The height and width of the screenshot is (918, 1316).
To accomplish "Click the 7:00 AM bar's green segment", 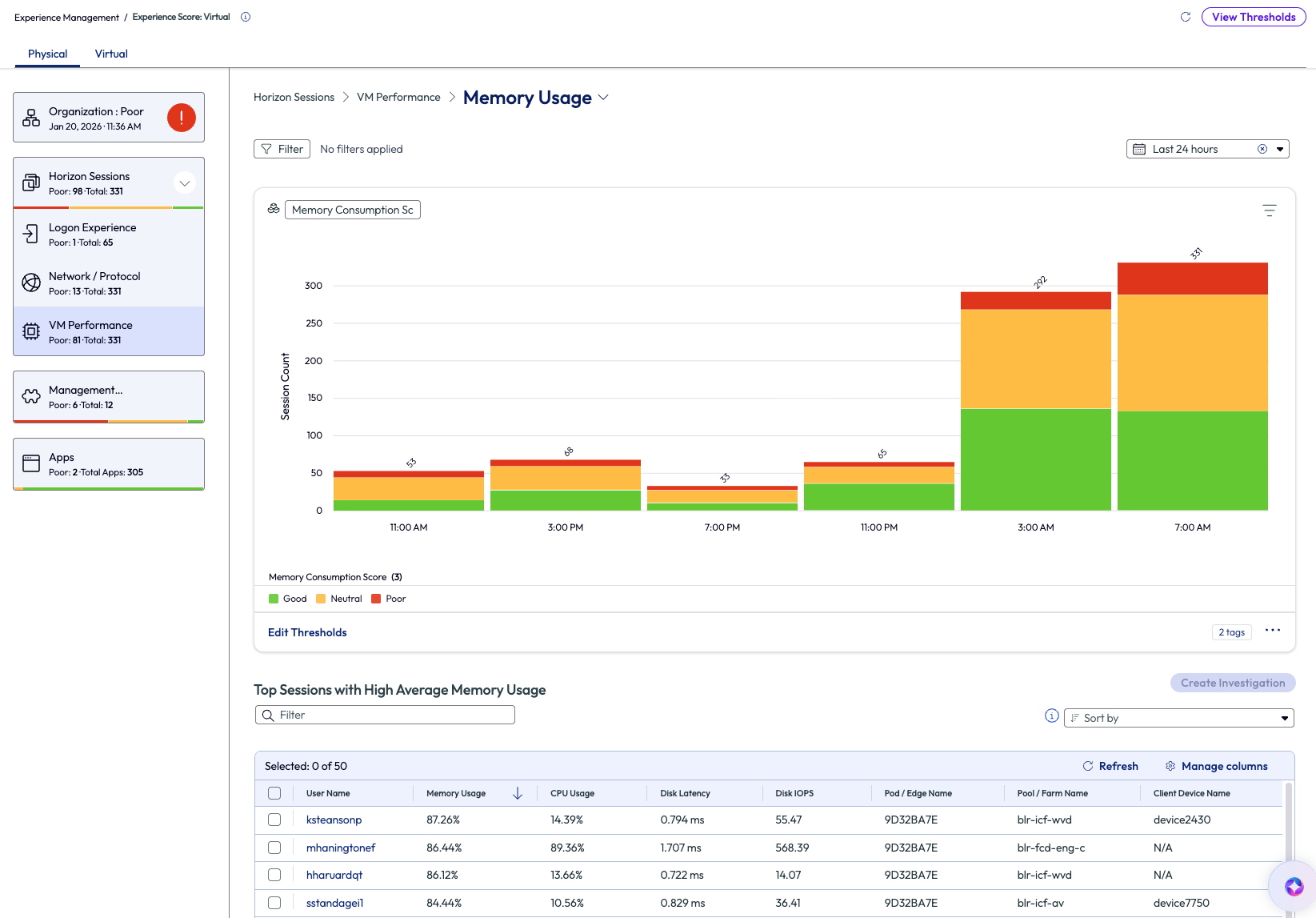I will pyautogui.click(x=1193, y=460).
